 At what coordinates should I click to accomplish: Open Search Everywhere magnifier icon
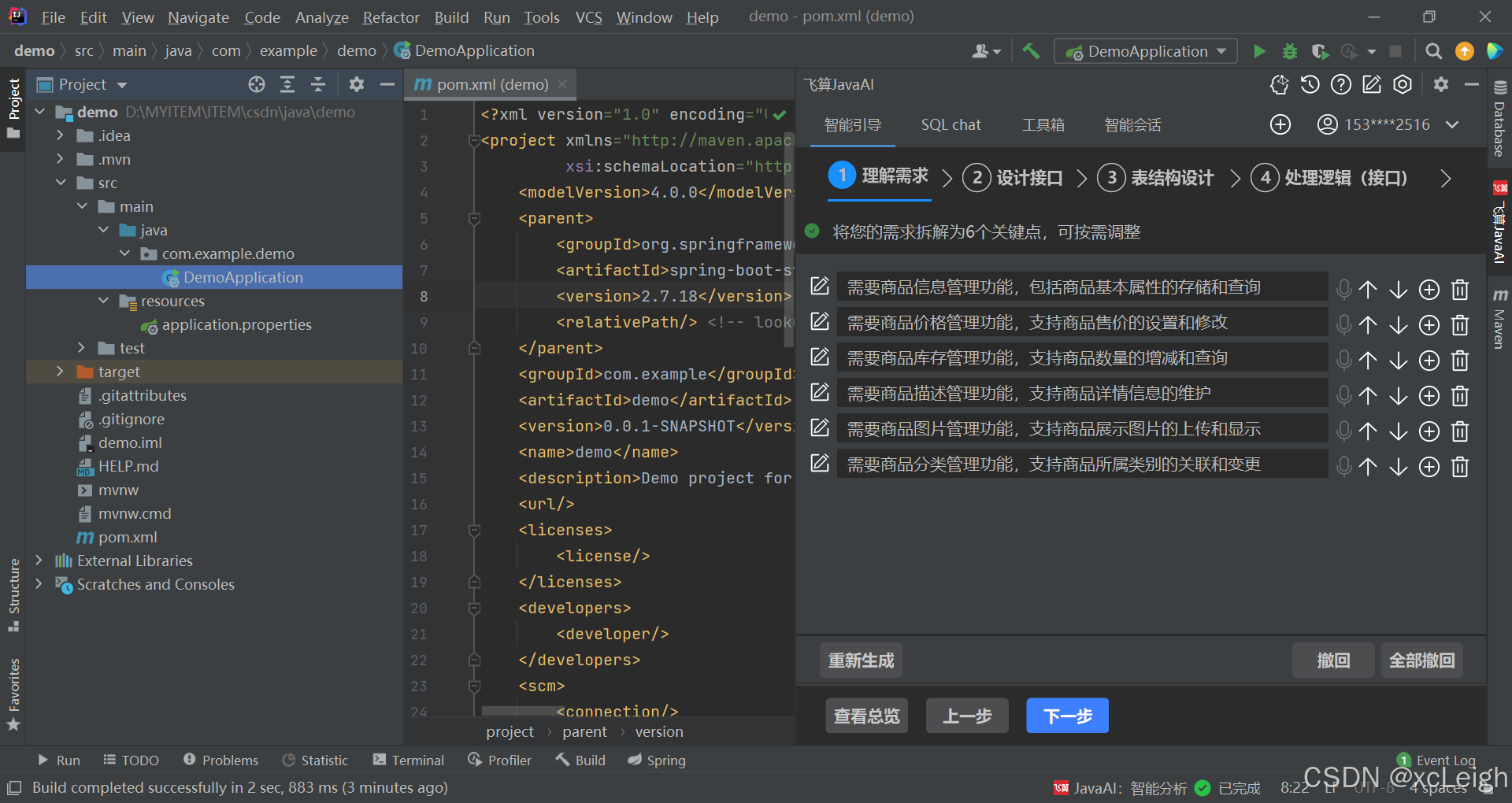[x=1434, y=51]
